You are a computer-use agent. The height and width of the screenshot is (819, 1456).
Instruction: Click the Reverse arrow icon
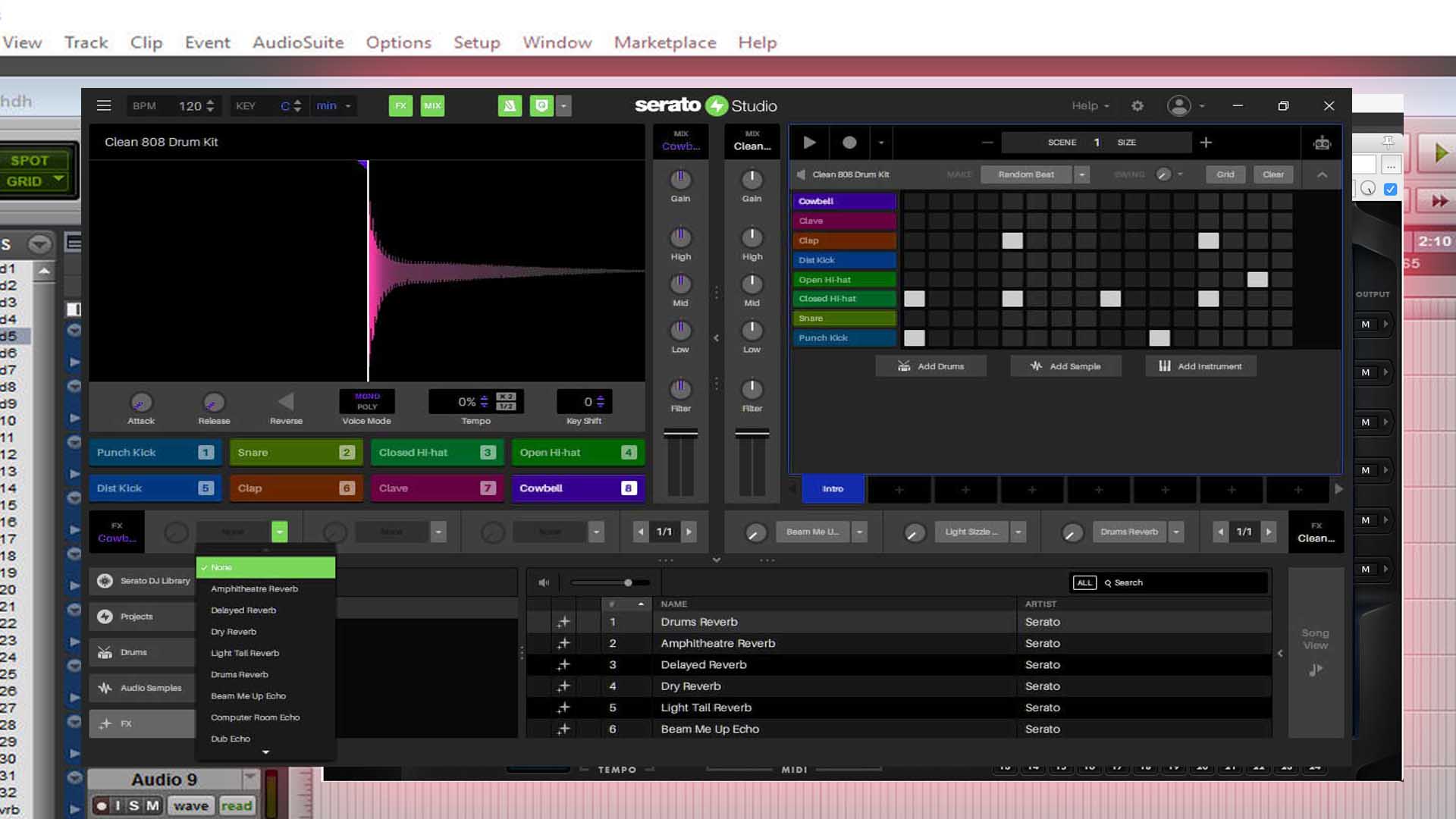pos(286,402)
